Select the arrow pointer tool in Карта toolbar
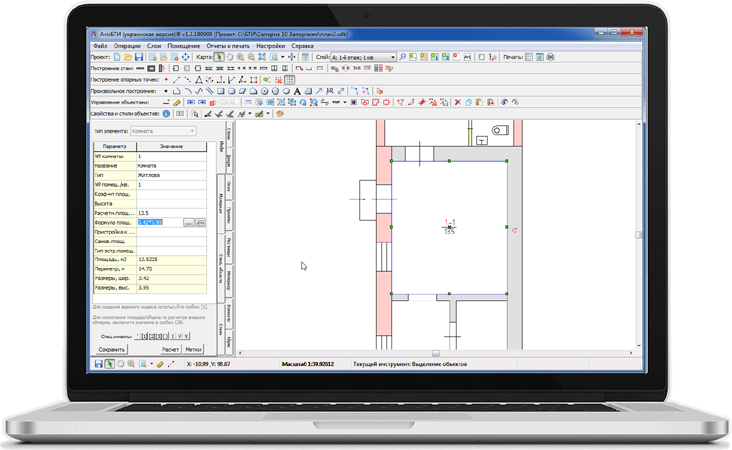Viewport: 732px width, 450px height. [219, 57]
